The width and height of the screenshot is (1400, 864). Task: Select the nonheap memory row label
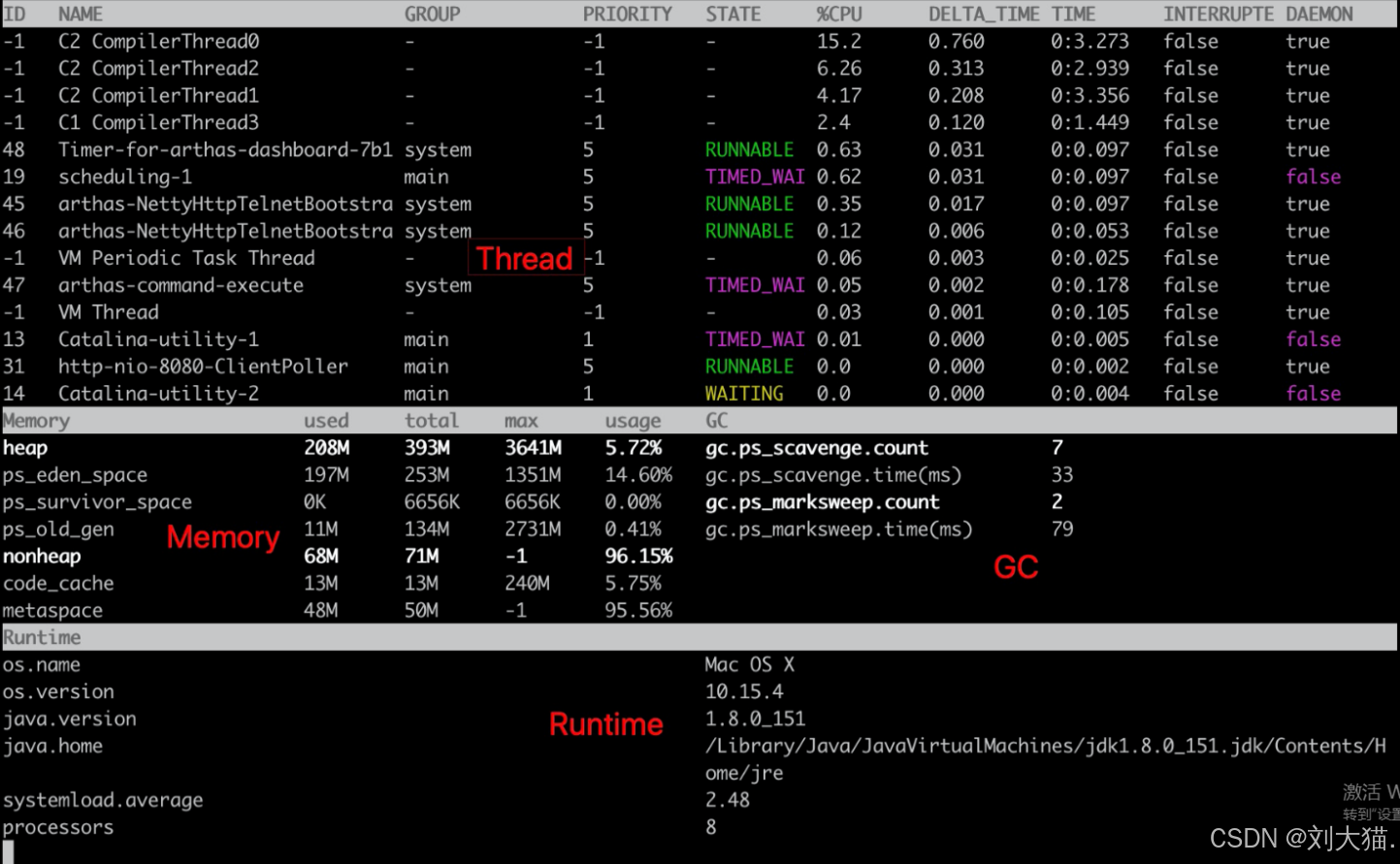[42, 557]
